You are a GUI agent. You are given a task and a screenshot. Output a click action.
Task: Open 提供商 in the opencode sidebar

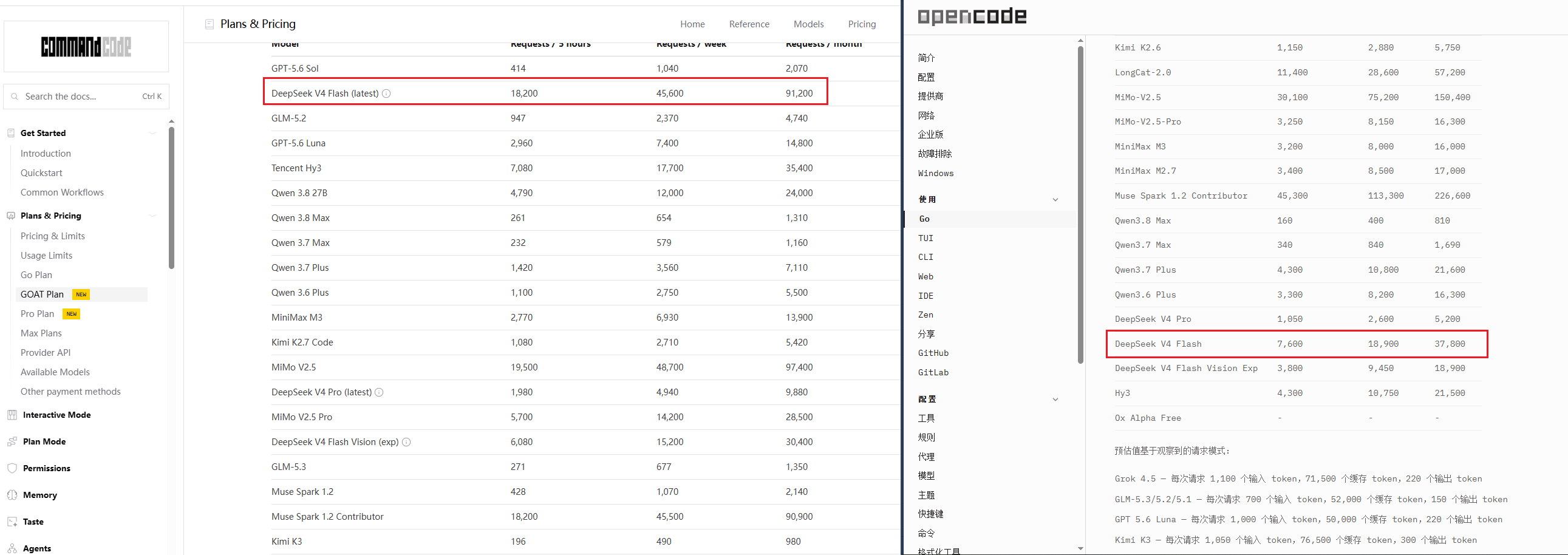[x=931, y=96]
